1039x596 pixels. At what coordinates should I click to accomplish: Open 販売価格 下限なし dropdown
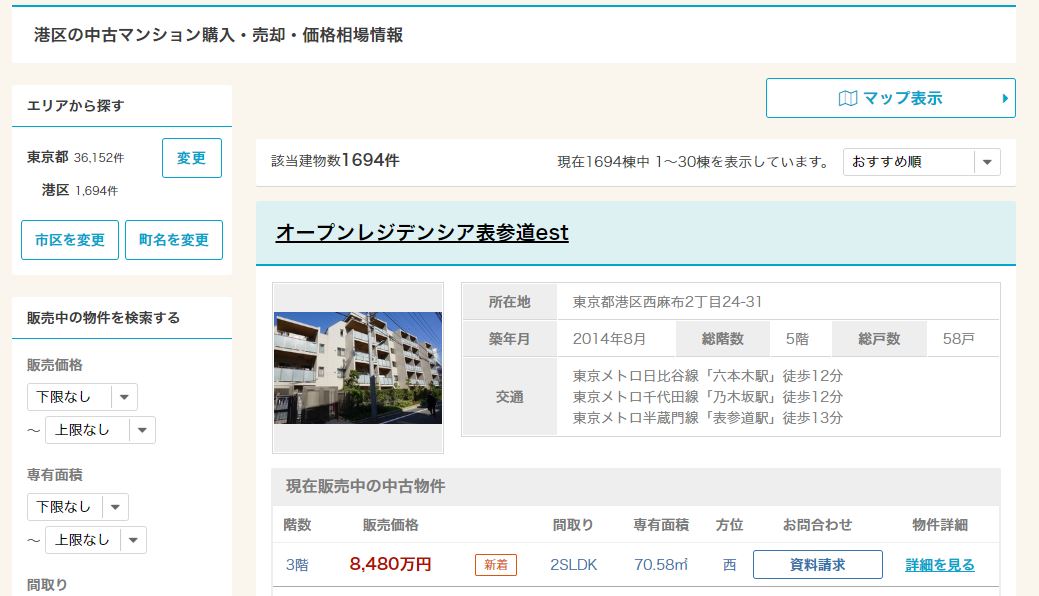[82, 397]
